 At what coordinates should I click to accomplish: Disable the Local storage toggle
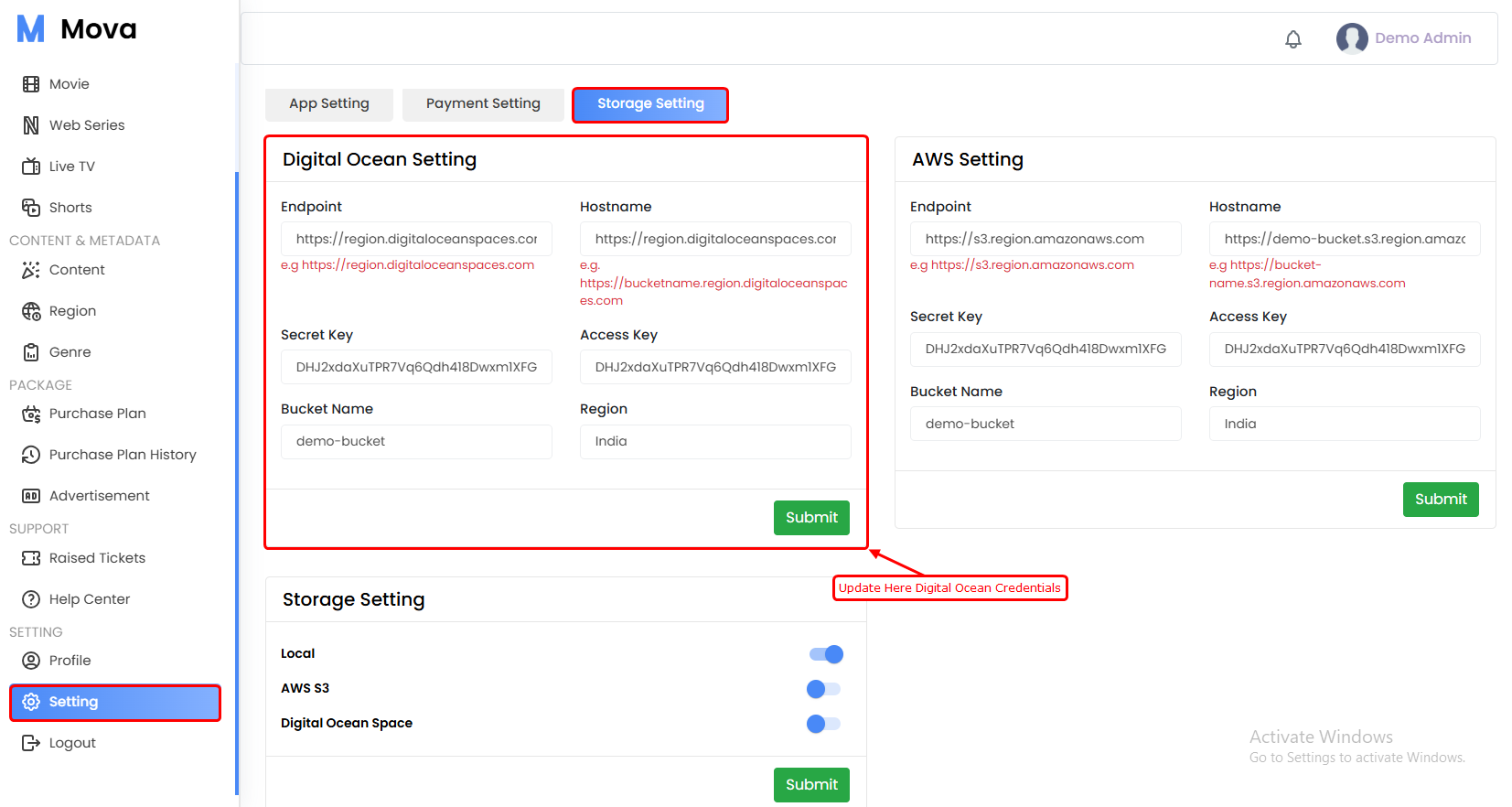point(825,654)
